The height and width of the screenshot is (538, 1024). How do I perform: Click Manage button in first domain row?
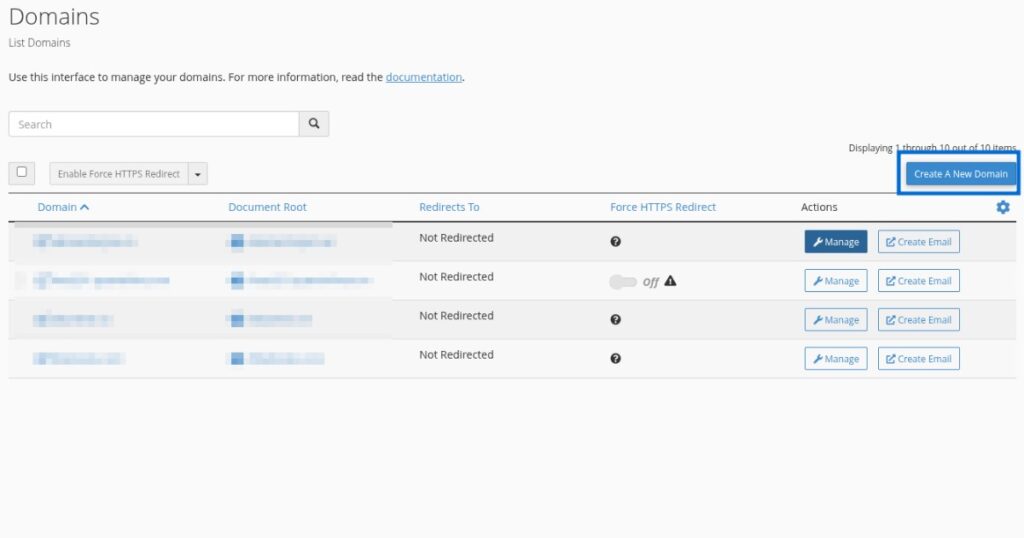click(835, 242)
